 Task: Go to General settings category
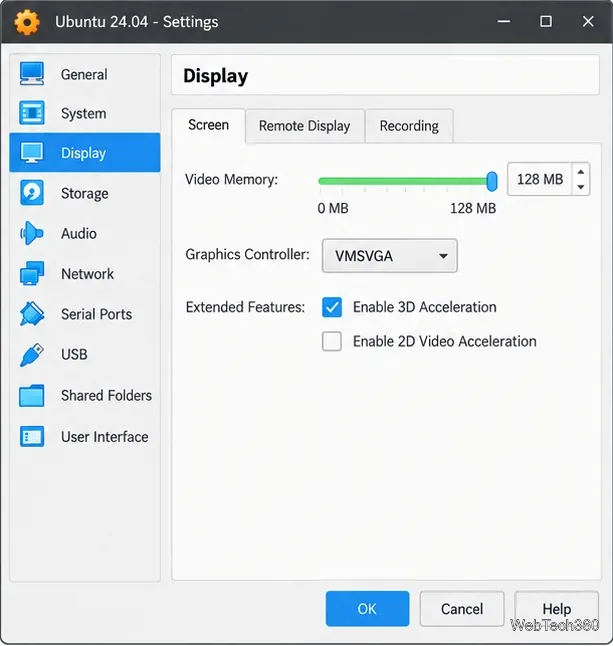point(85,74)
